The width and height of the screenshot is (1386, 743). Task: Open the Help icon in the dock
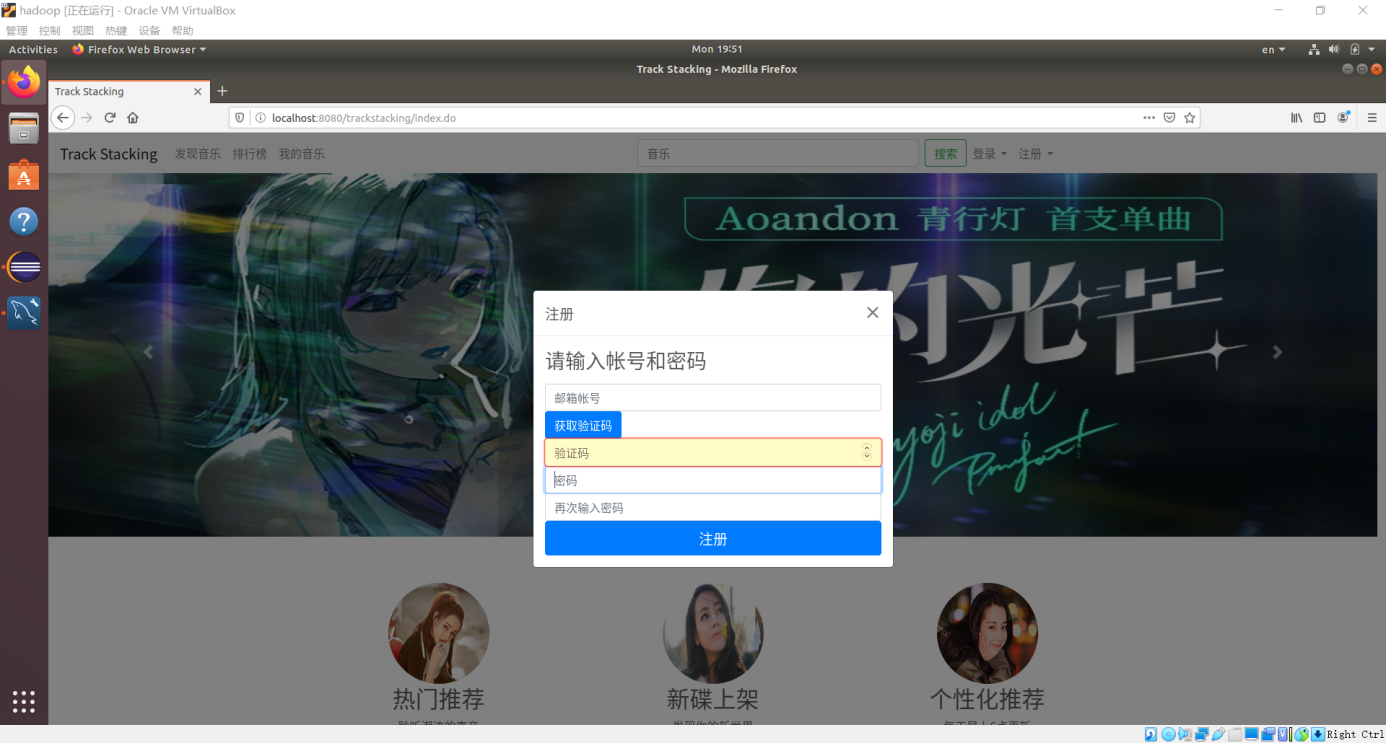pos(24,221)
